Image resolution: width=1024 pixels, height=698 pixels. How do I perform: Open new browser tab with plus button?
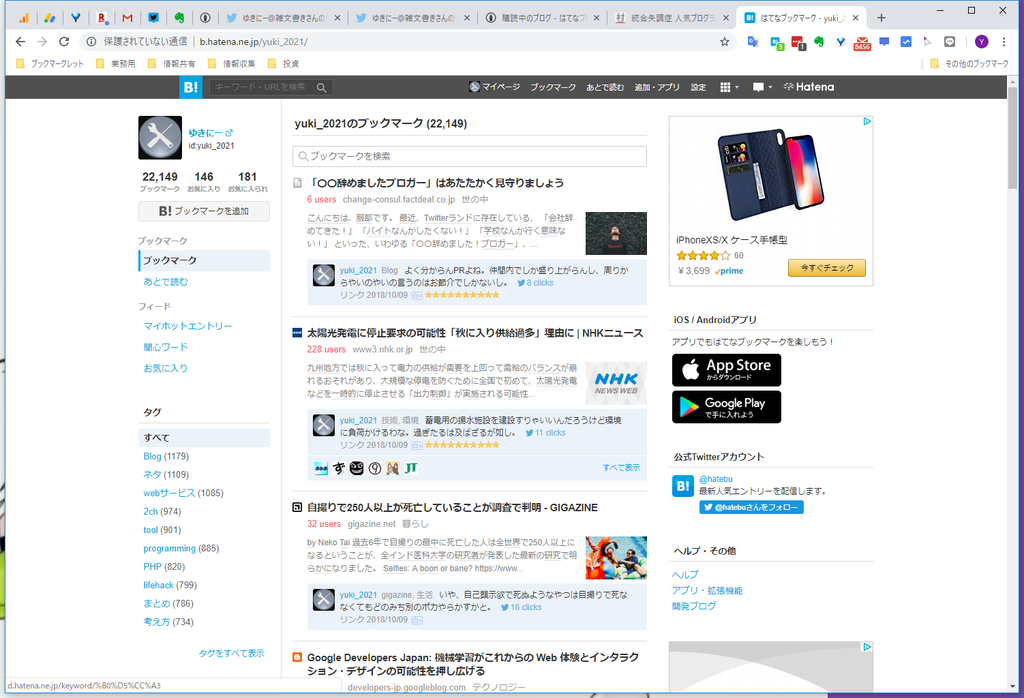(x=882, y=18)
